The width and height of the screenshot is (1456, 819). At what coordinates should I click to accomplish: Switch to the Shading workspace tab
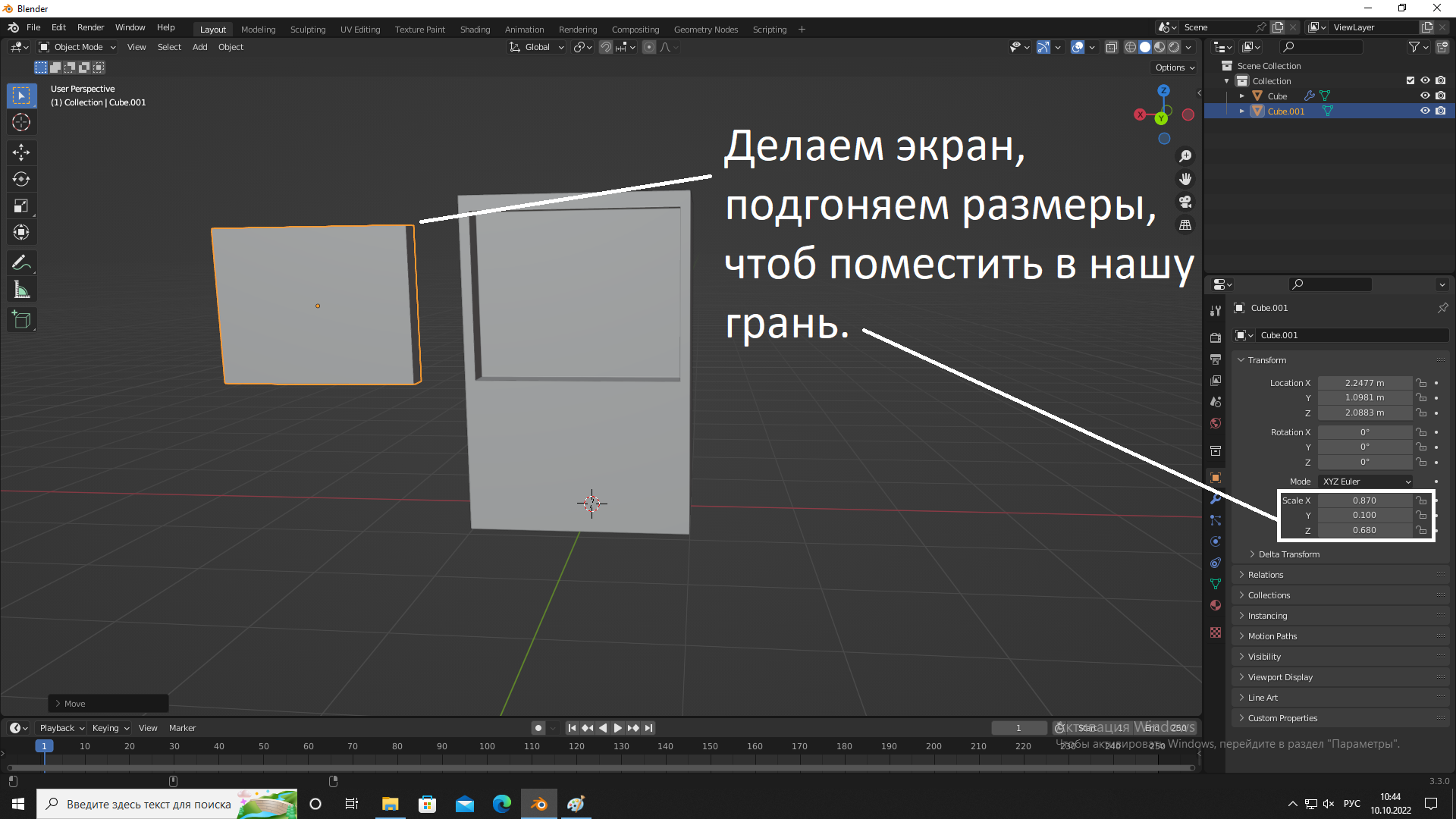475,30
